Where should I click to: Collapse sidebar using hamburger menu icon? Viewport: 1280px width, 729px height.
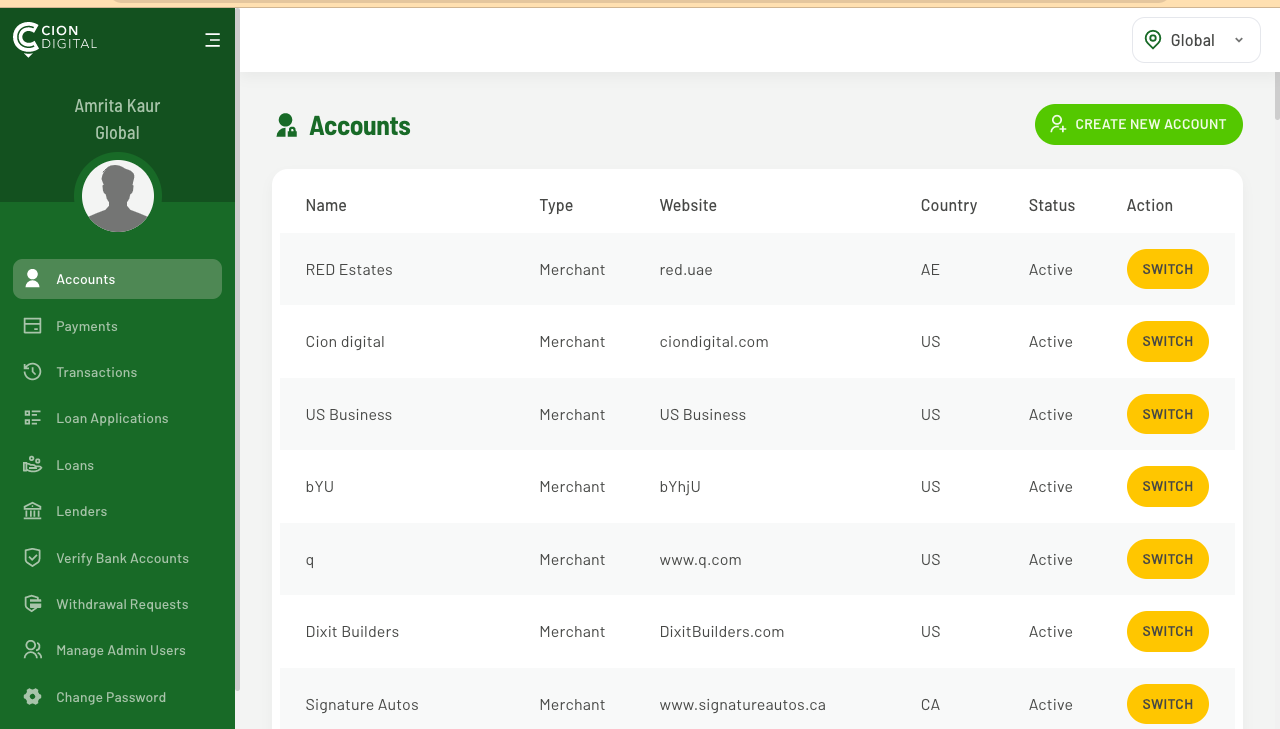212,40
